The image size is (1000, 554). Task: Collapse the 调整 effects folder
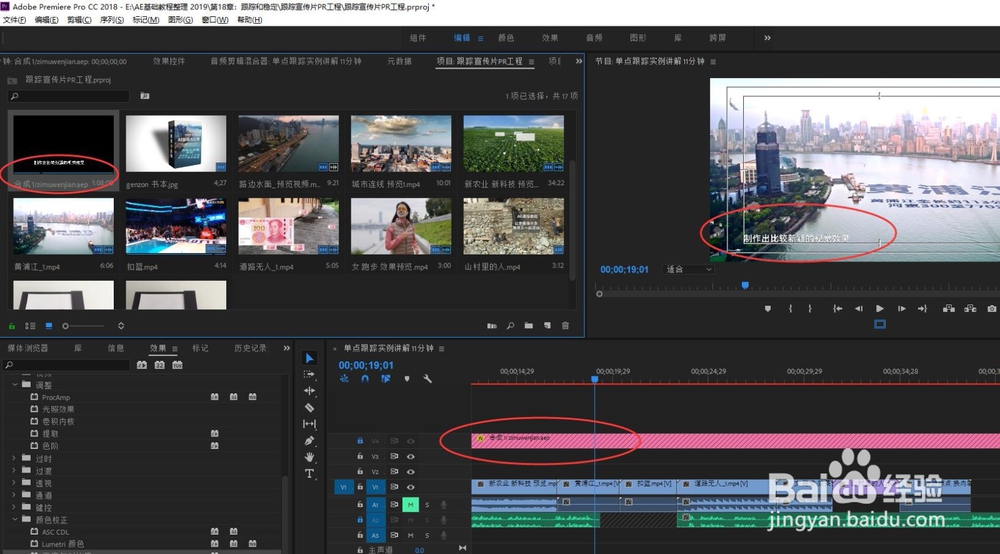15,384
